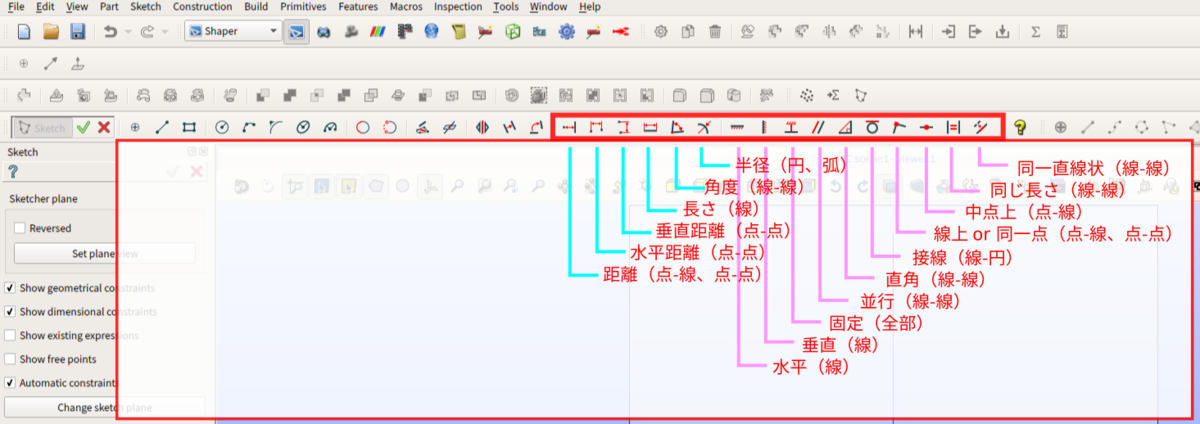This screenshot has height=424, width=1200.
Task: Select the Vertical distance constraint icon
Action: click(x=623, y=127)
